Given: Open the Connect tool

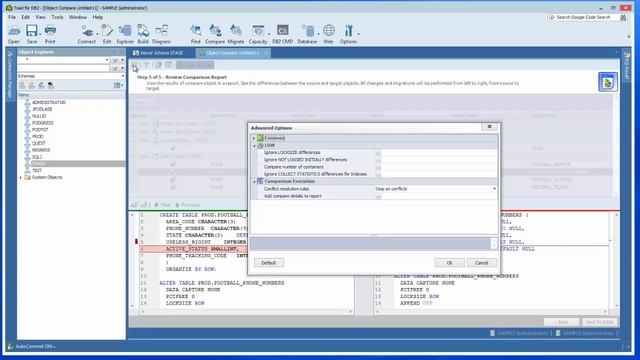Looking at the screenshot, I should [87, 33].
